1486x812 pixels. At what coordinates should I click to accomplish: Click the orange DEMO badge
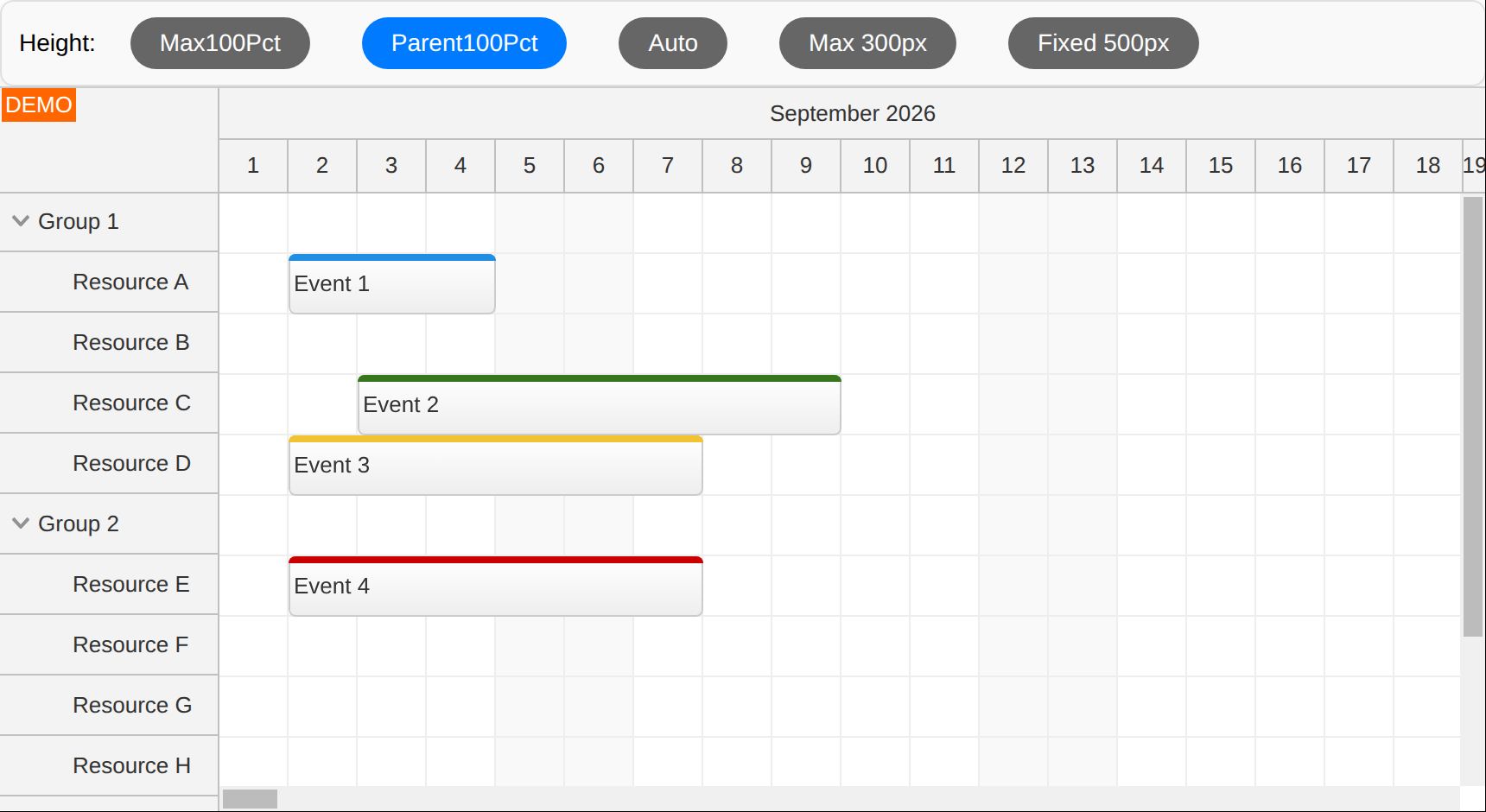[x=39, y=105]
